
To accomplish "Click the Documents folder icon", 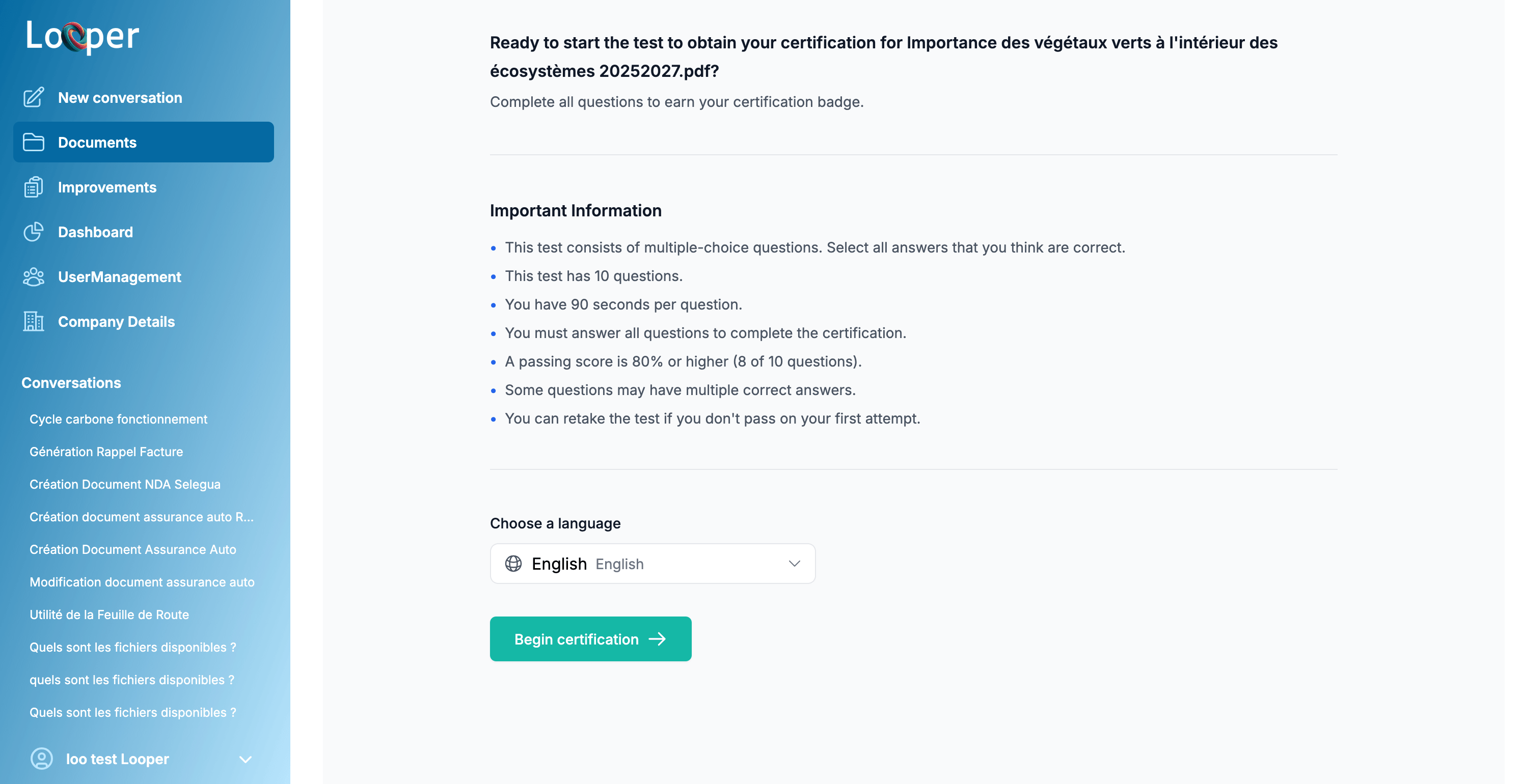I will point(34,142).
